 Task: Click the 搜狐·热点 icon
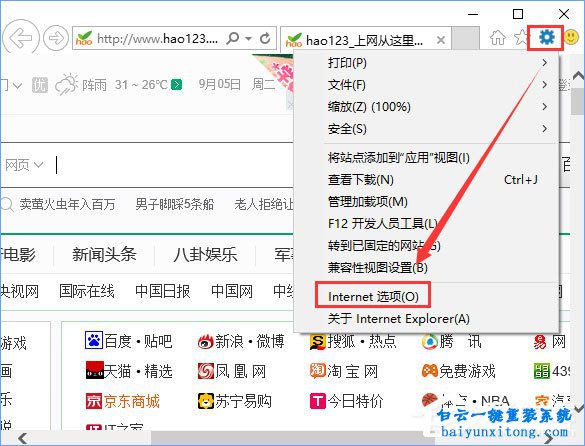318,341
